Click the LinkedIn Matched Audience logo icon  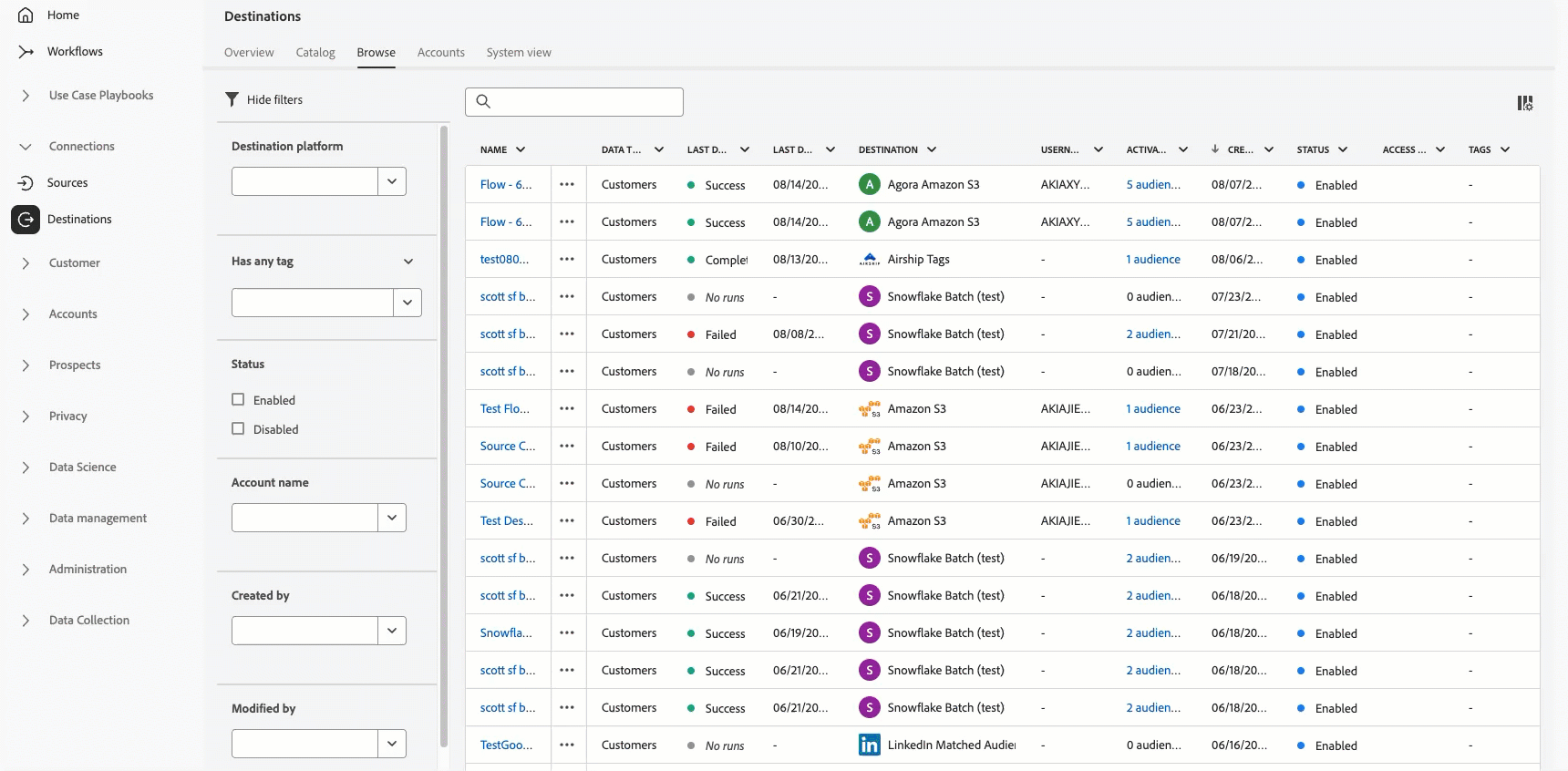pos(870,745)
